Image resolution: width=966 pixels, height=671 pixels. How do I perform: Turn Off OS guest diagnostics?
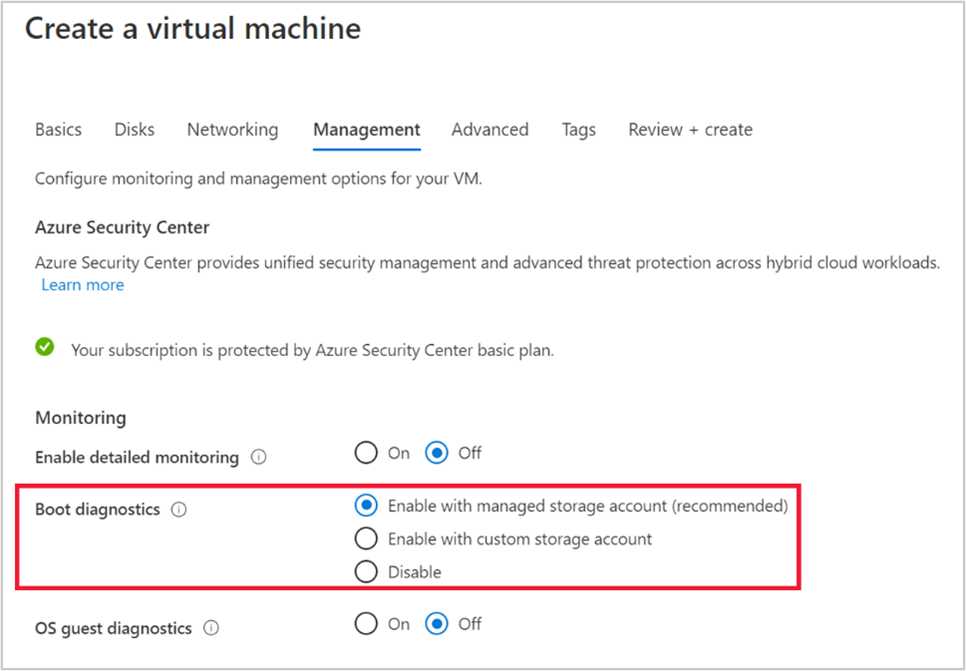pyautogui.click(x=437, y=623)
